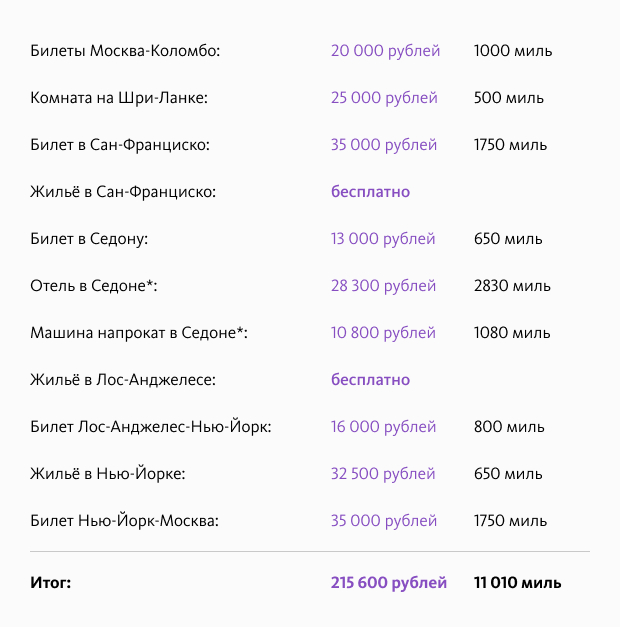Click "Жильё в Сан-Франциско" label
620x627 pixels.
point(123,192)
